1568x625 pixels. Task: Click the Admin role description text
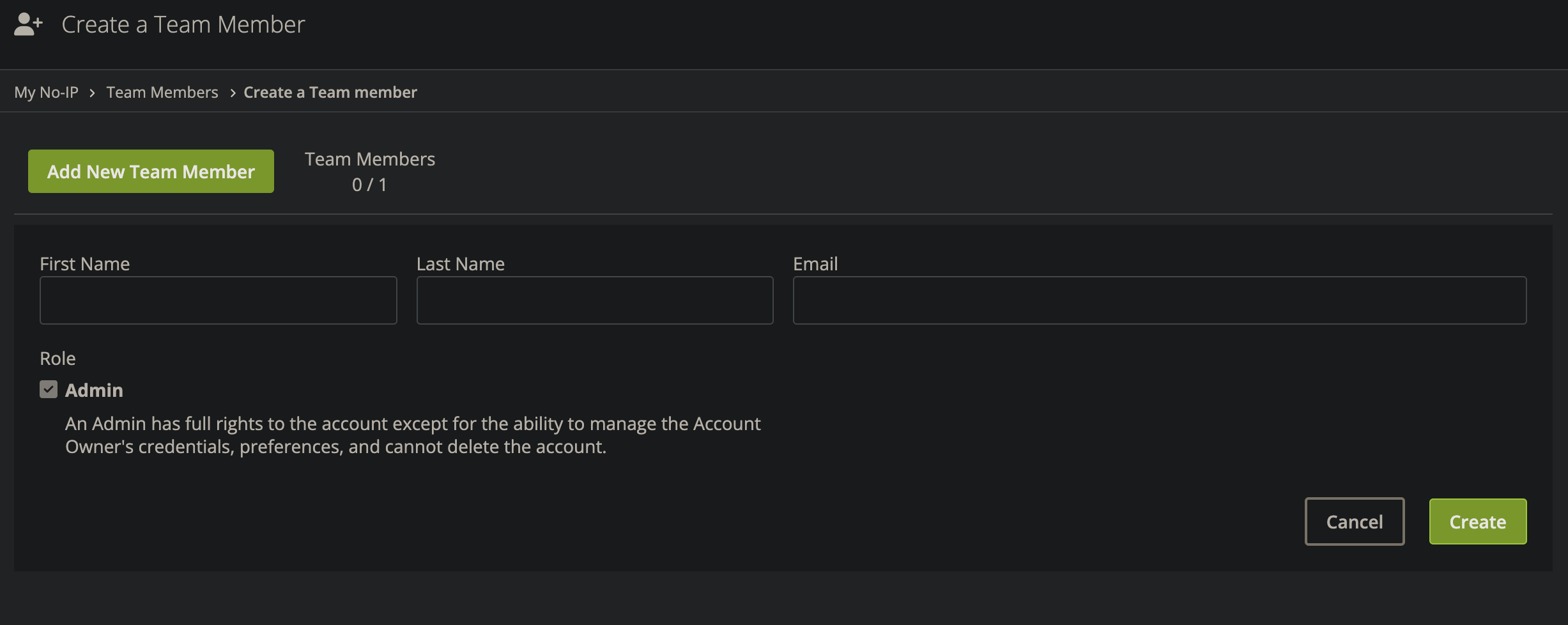[413, 435]
